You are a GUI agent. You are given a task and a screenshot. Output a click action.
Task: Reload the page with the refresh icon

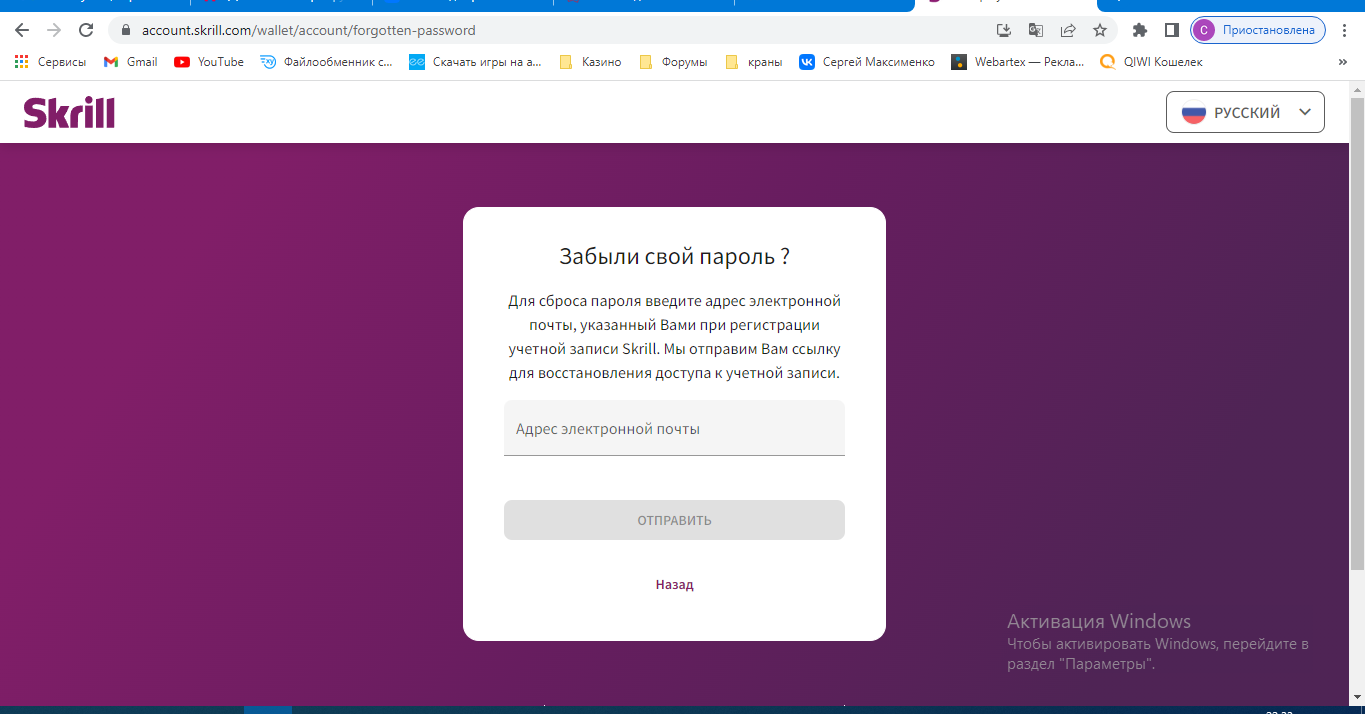86,30
